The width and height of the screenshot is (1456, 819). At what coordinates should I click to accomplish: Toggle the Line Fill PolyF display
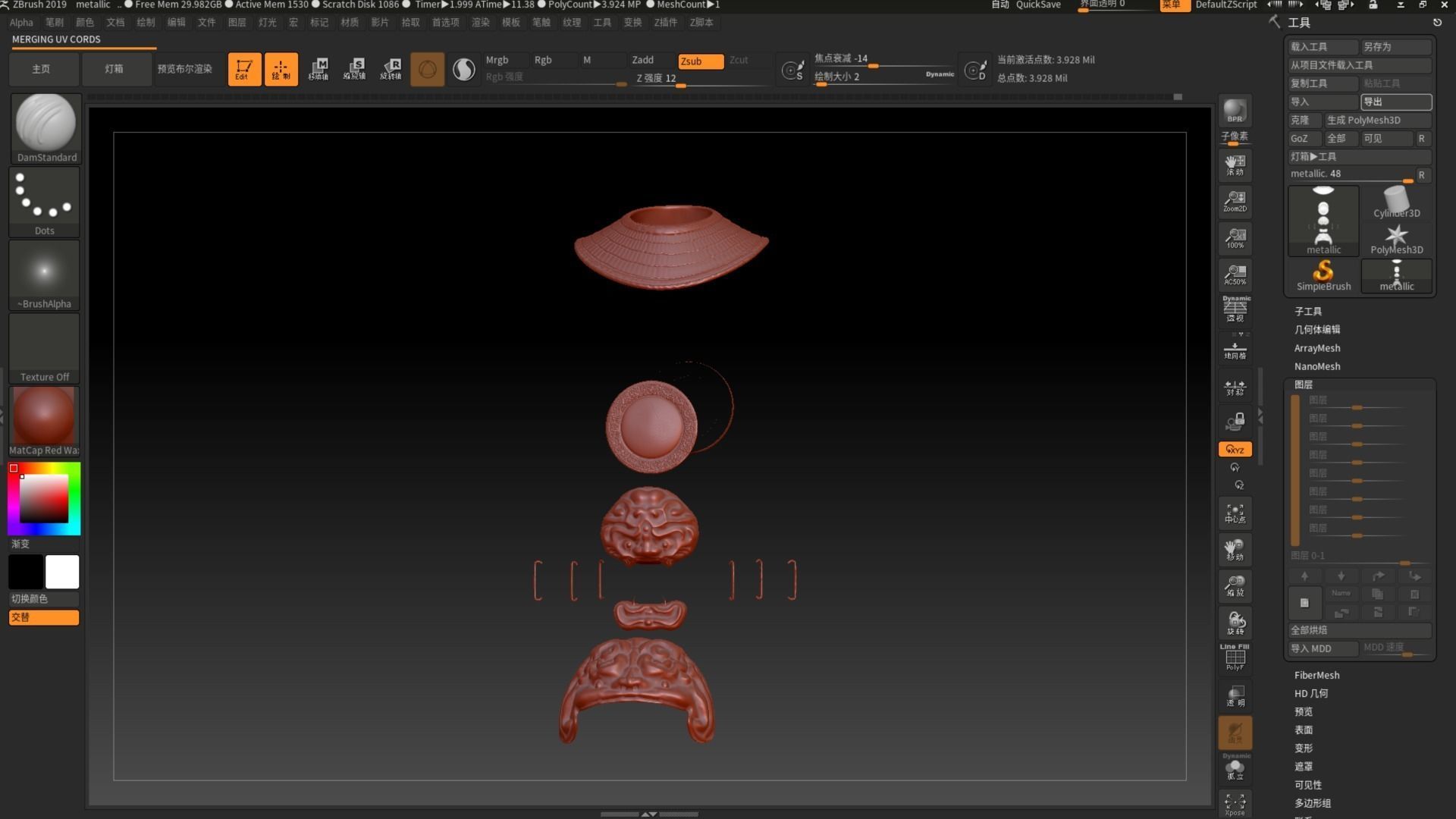point(1235,657)
